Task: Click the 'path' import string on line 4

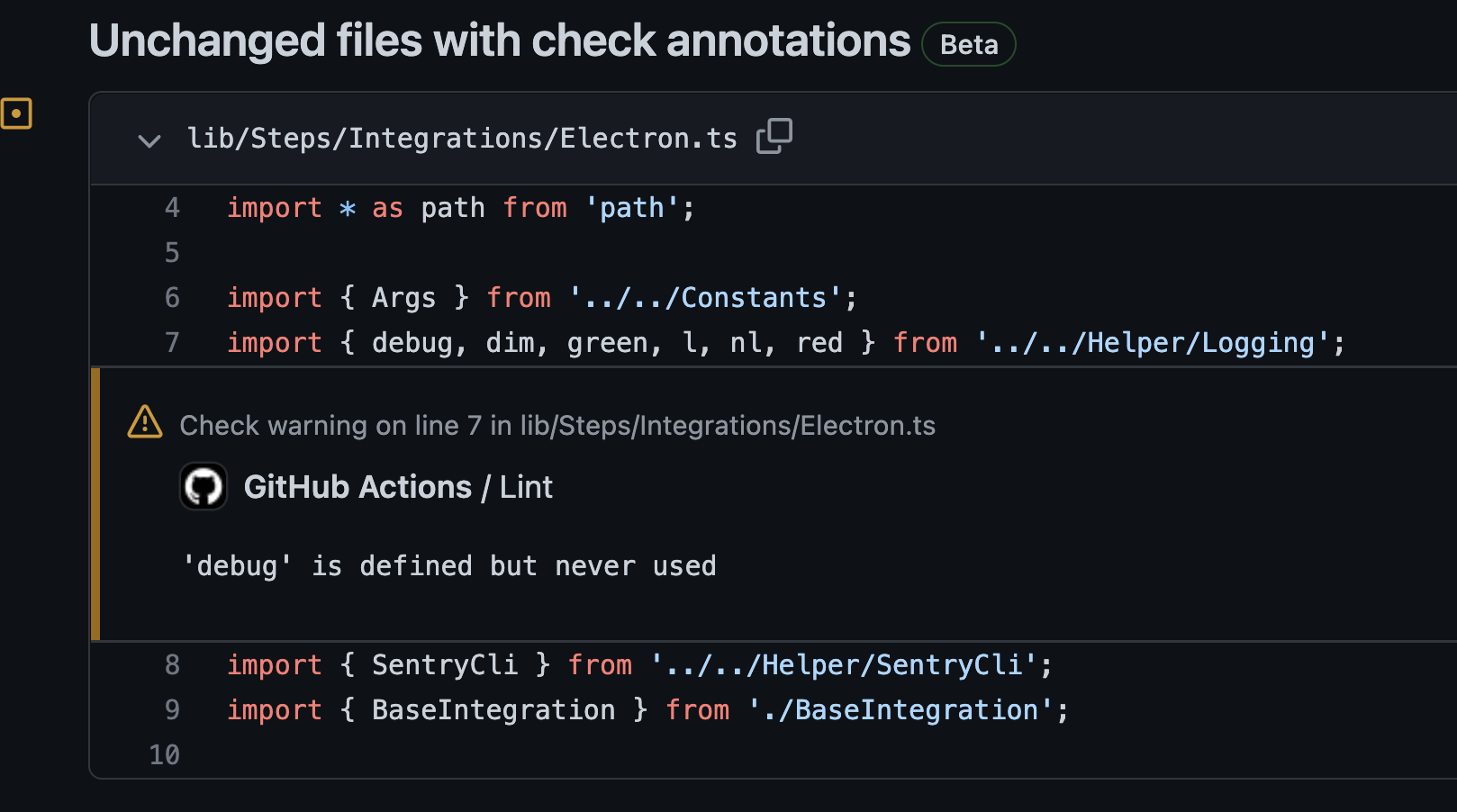Action: (x=632, y=208)
